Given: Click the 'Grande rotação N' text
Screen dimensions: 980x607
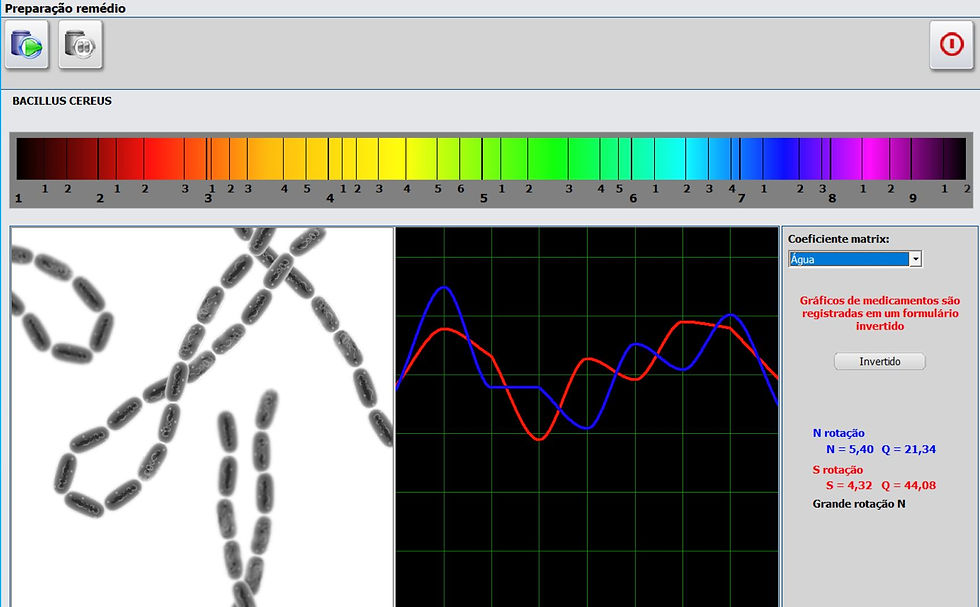Looking at the screenshot, I should pos(859,504).
